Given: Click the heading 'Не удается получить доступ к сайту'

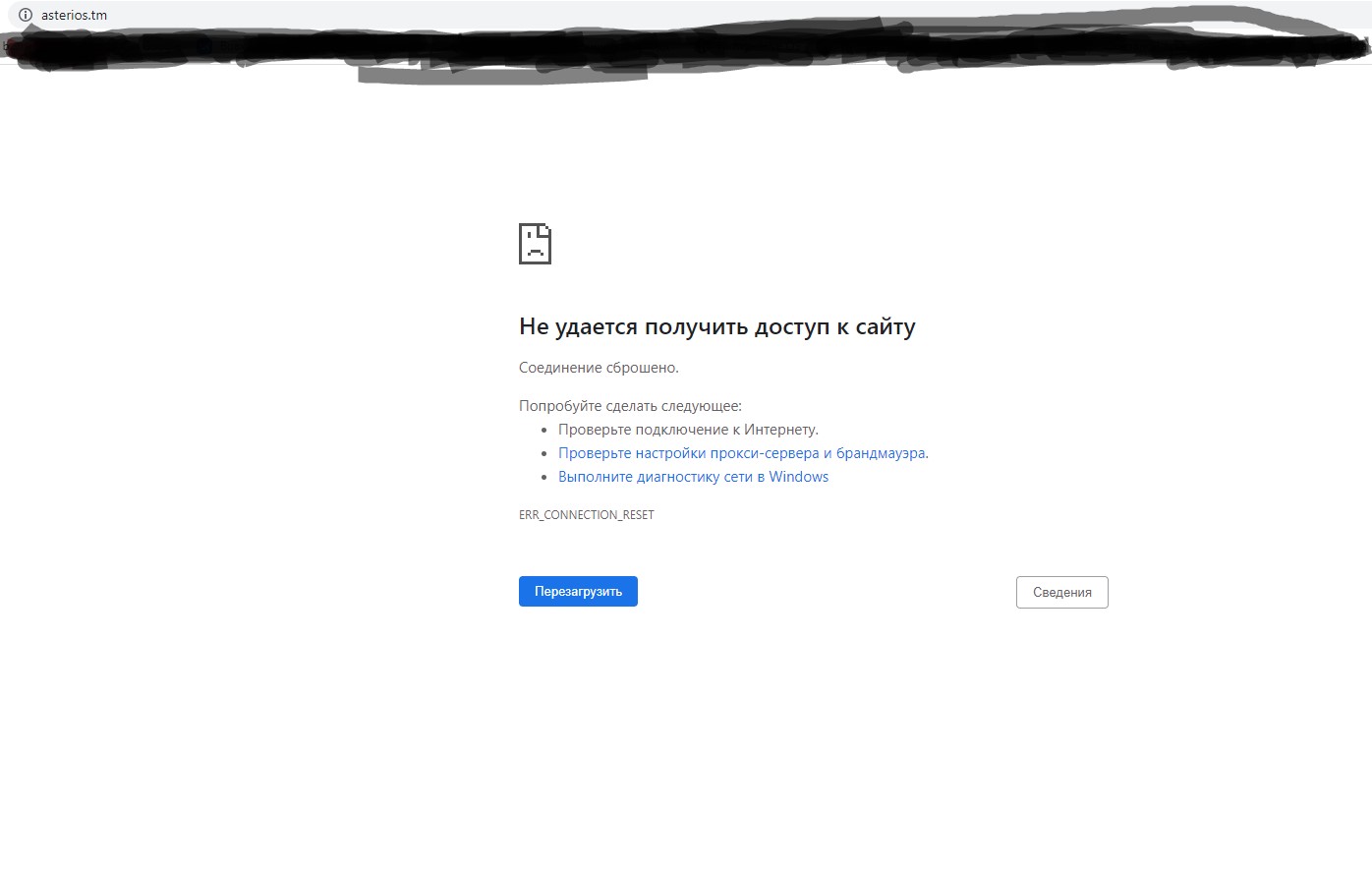Looking at the screenshot, I should pos(716,326).
